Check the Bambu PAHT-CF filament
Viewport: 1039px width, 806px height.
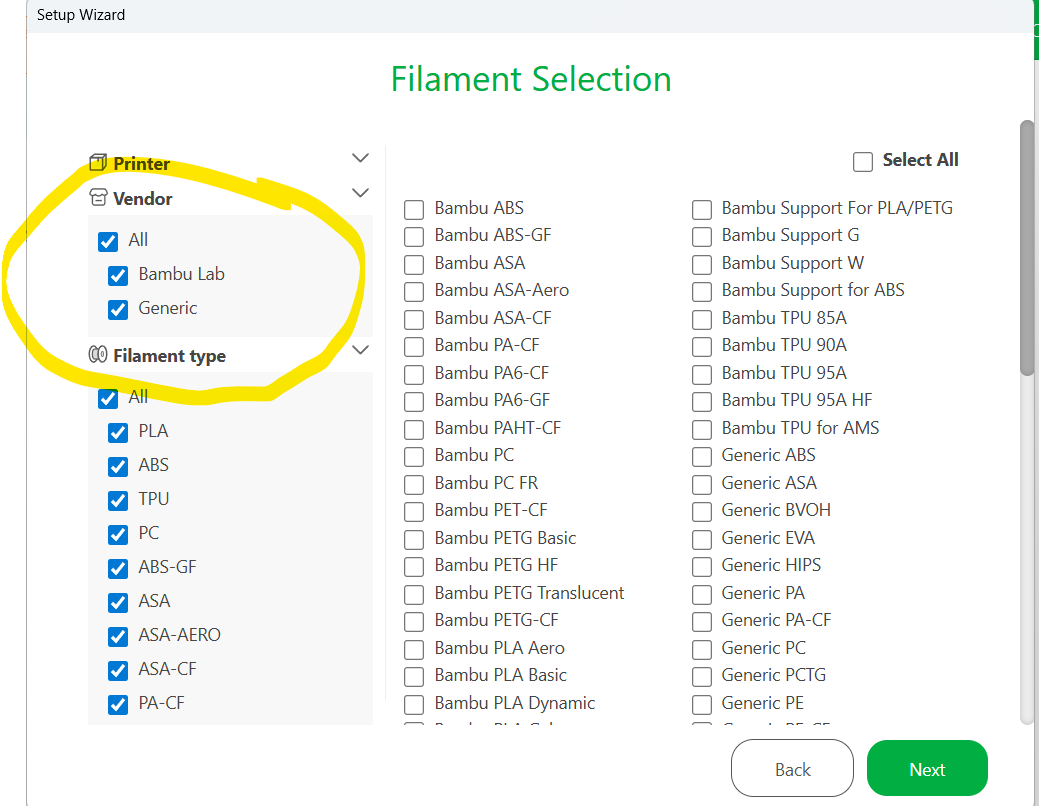pyautogui.click(x=414, y=430)
